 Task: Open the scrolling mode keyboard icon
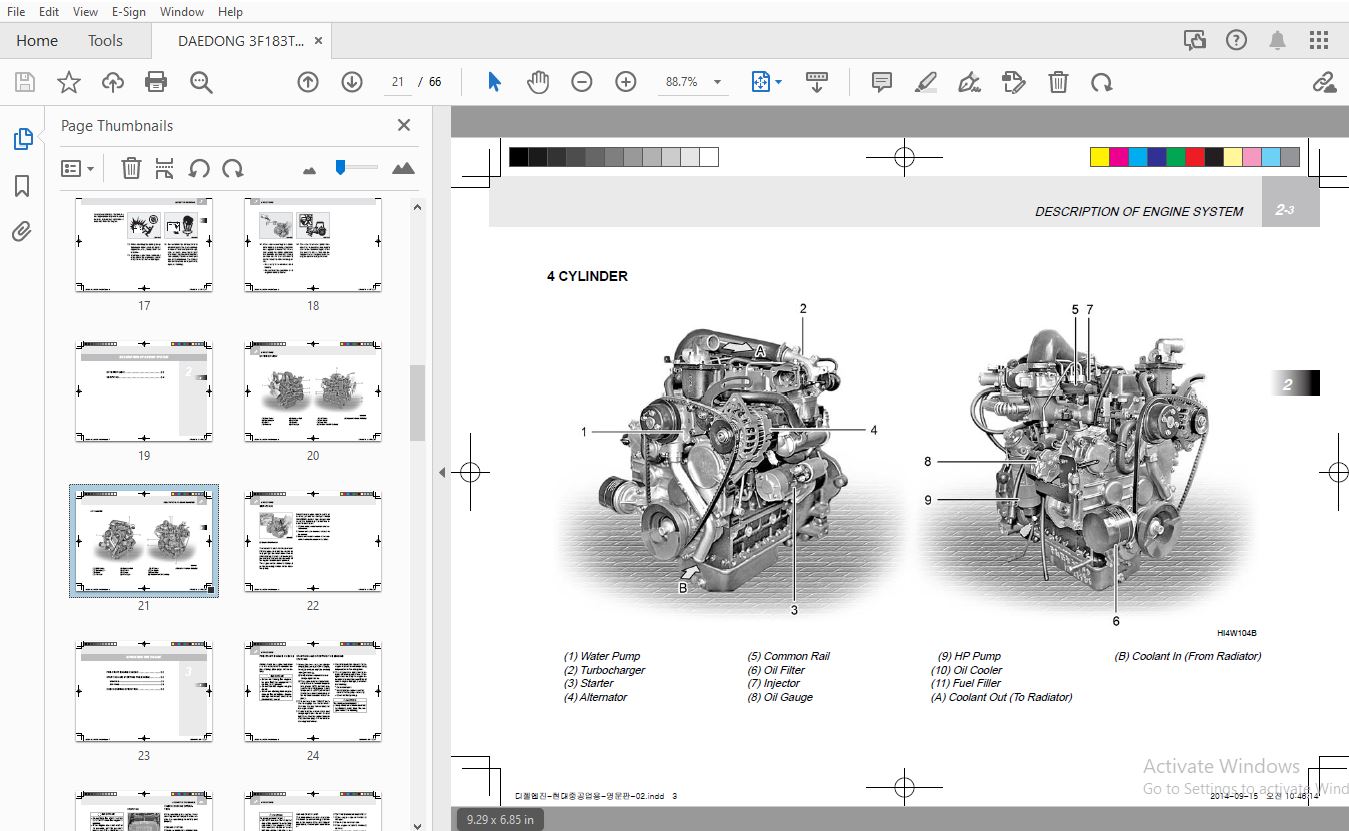point(817,82)
